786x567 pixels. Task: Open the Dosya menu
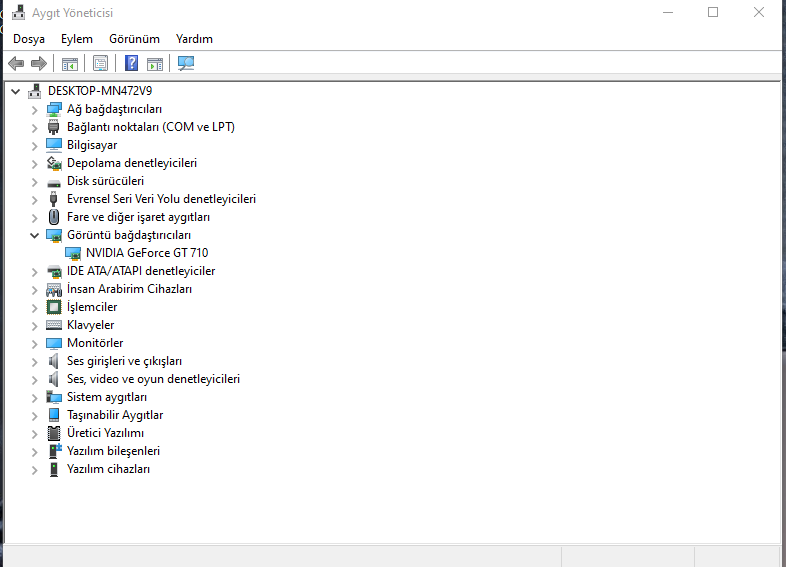coord(29,39)
